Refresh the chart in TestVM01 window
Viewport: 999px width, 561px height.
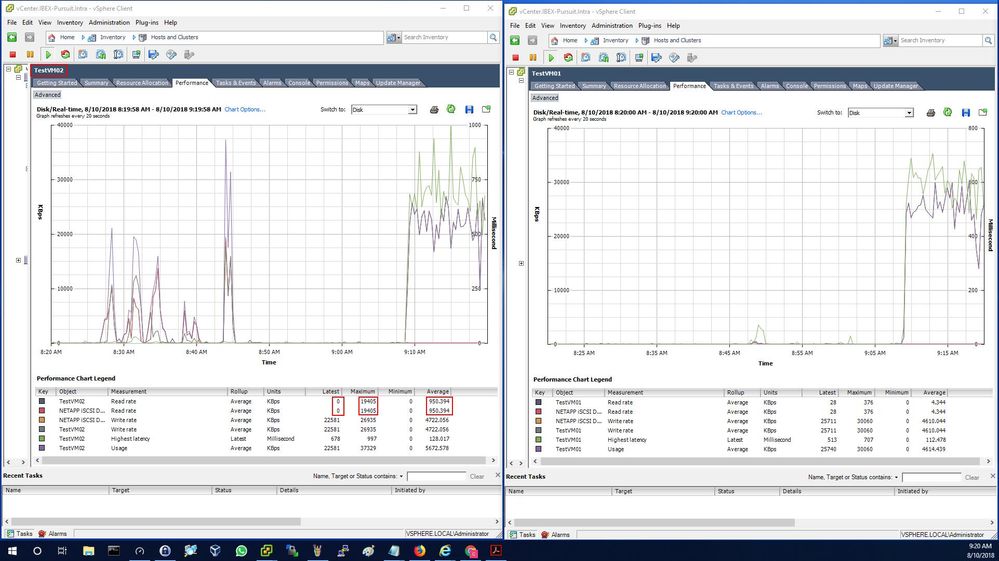tap(948, 112)
